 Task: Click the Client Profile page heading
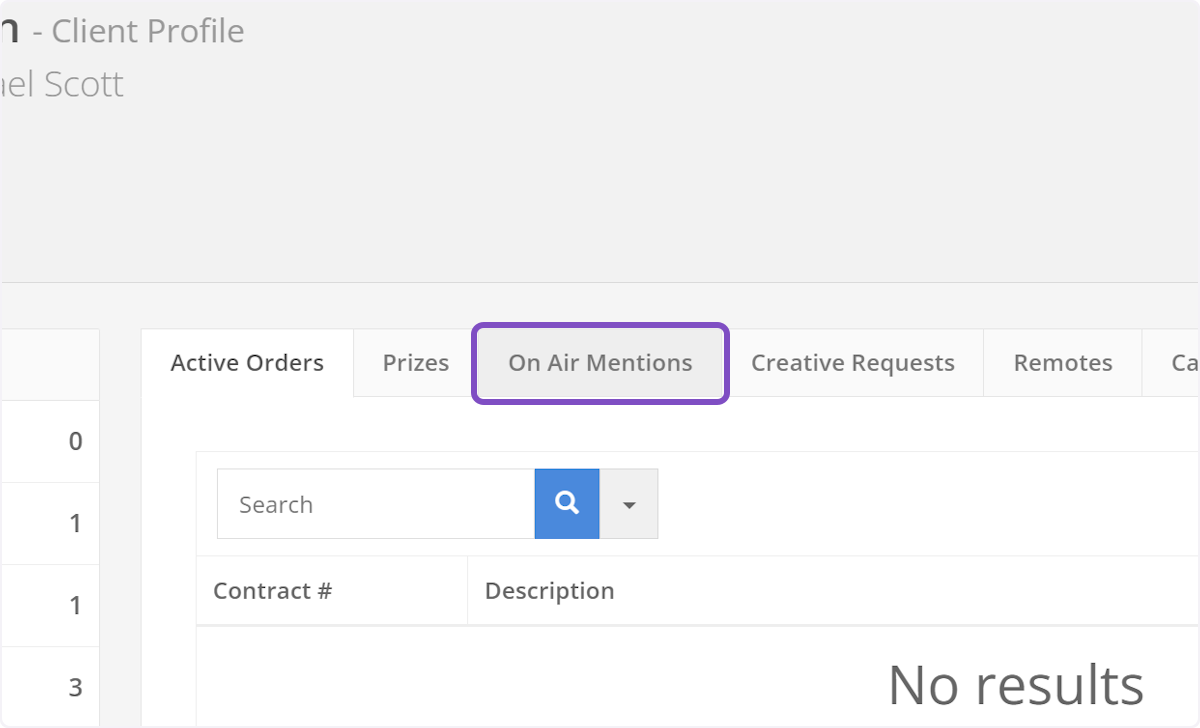pyautogui.click(x=146, y=31)
